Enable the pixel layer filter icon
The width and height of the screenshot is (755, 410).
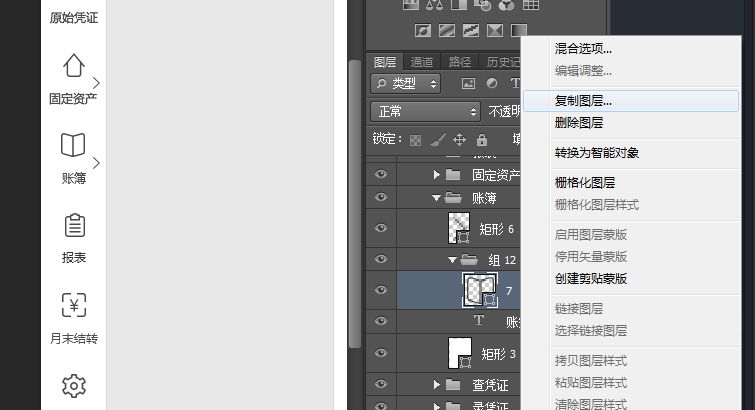pos(467,84)
